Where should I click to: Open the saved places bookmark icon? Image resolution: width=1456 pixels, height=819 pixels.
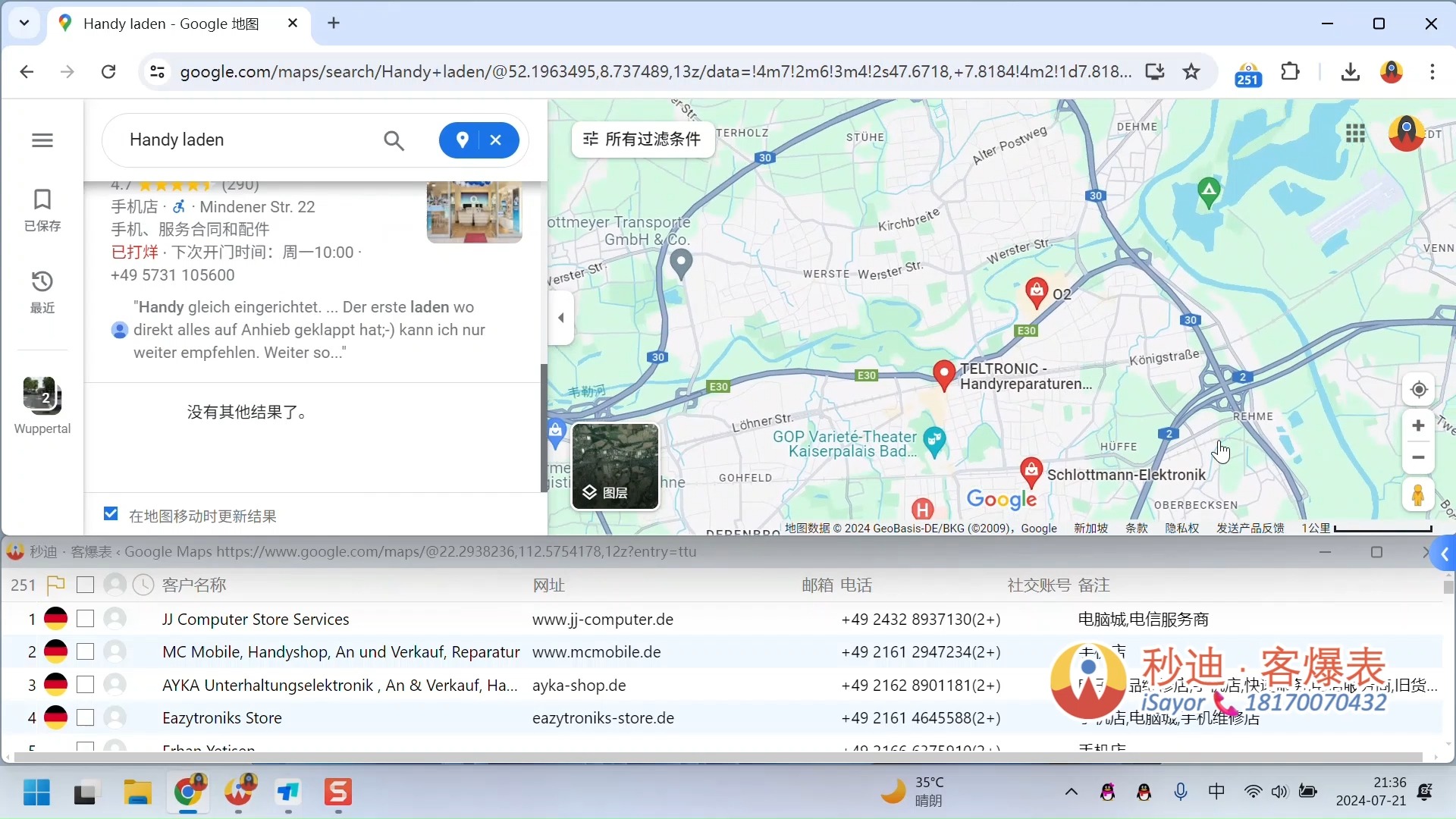tap(42, 210)
